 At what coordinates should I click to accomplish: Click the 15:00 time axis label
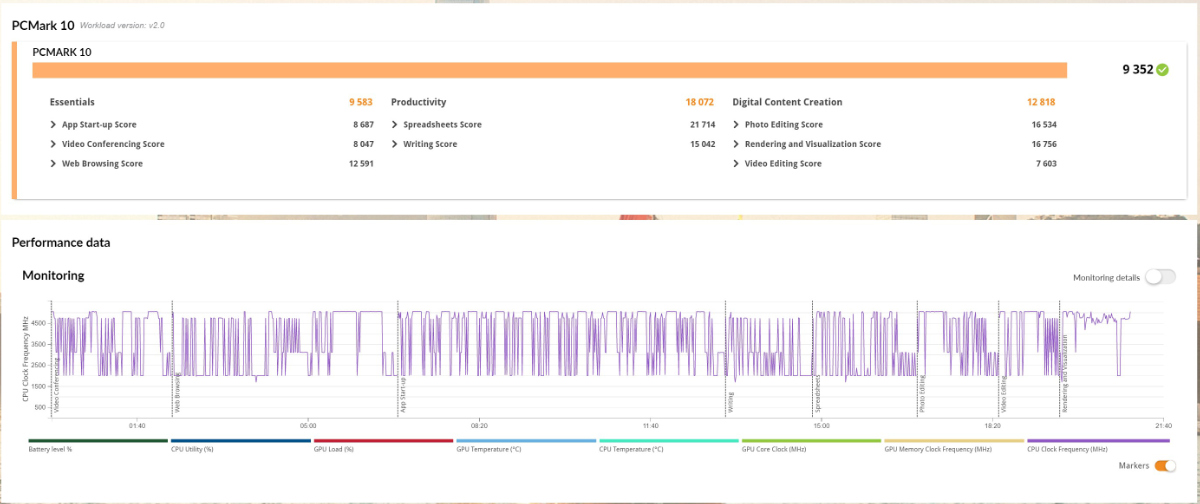(x=821, y=425)
